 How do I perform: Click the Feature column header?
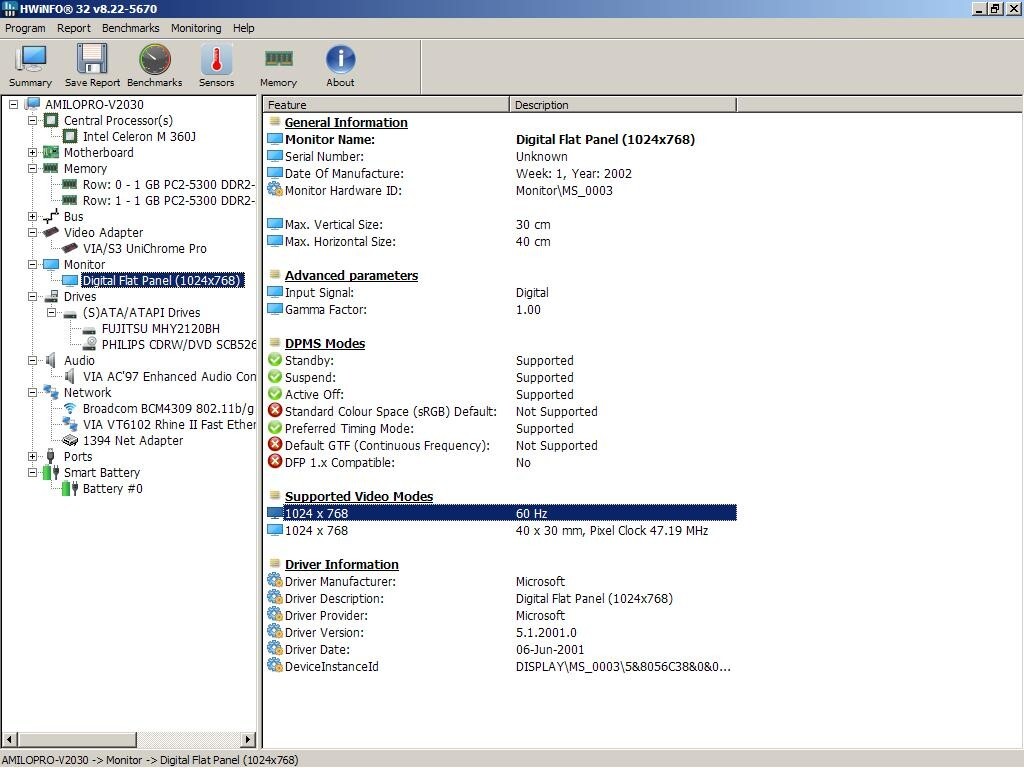(386, 104)
